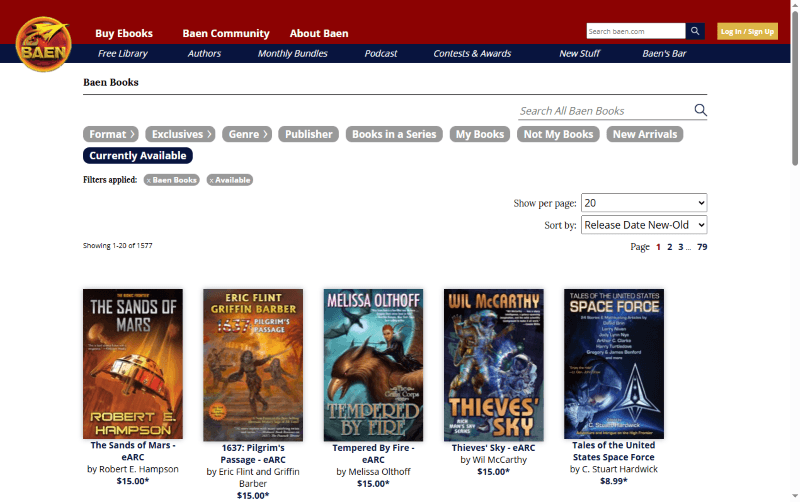Select results page 1
This screenshot has height=502, width=800.
658,247
